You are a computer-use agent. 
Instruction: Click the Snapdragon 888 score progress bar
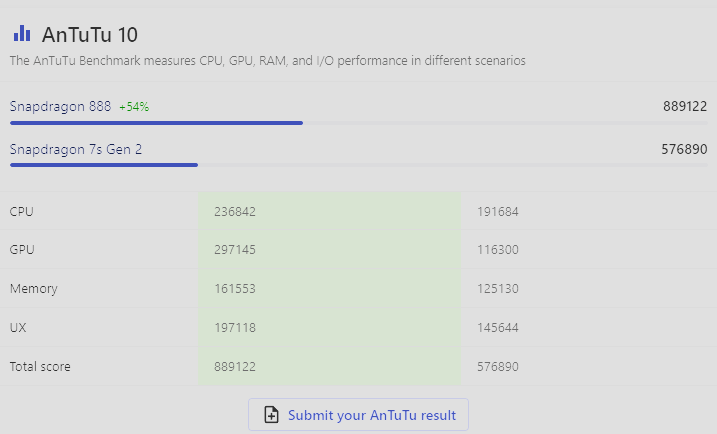click(x=358, y=123)
